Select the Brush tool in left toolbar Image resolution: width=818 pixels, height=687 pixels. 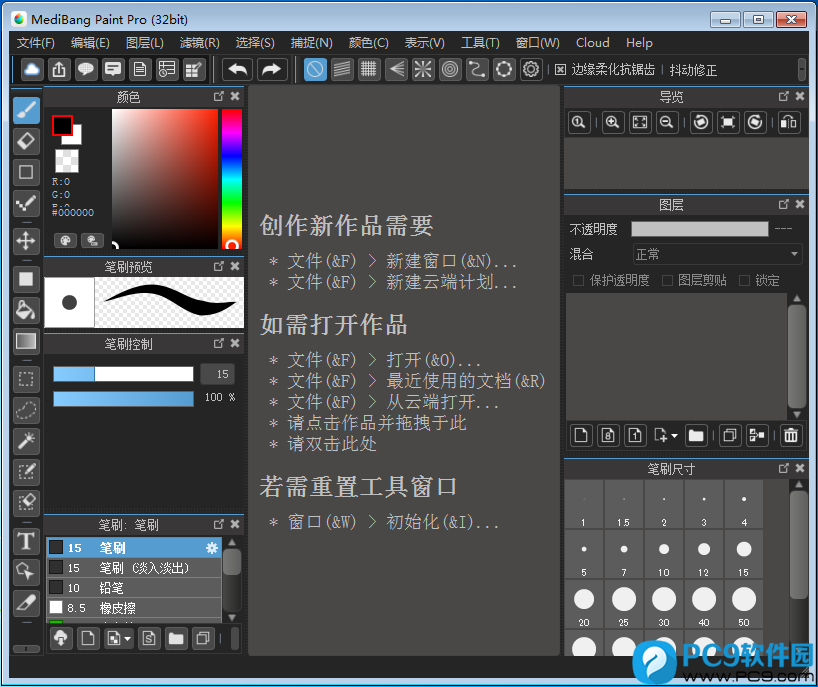point(26,111)
